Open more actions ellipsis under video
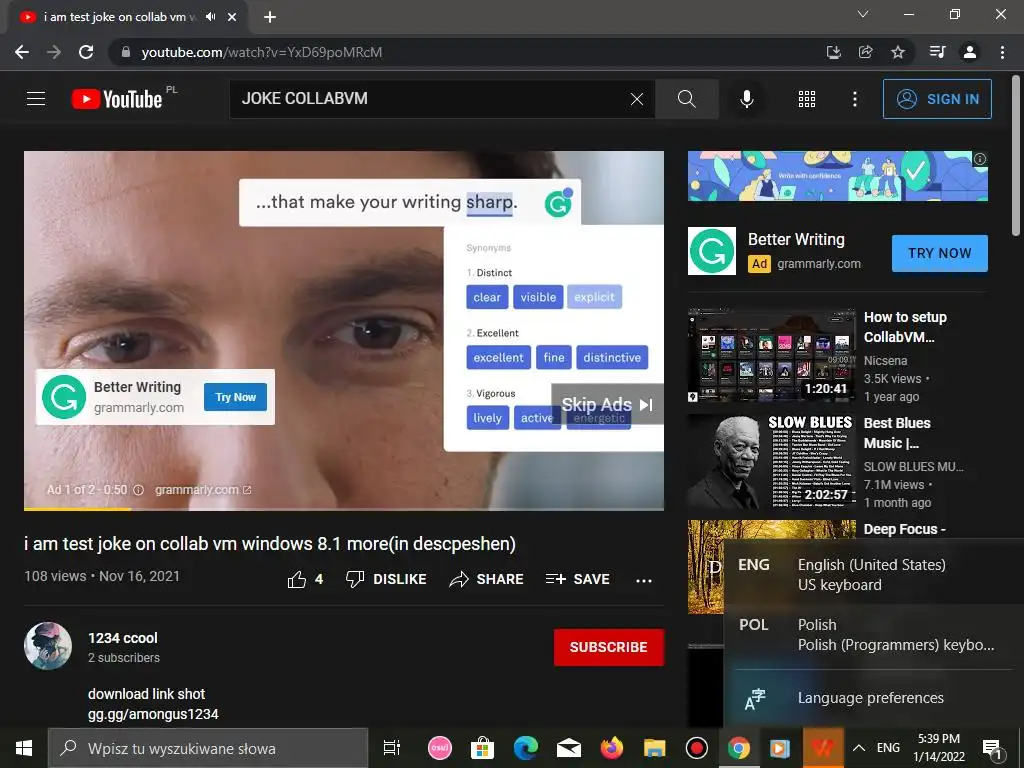The height and width of the screenshot is (768, 1024). pyautogui.click(x=644, y=580)
